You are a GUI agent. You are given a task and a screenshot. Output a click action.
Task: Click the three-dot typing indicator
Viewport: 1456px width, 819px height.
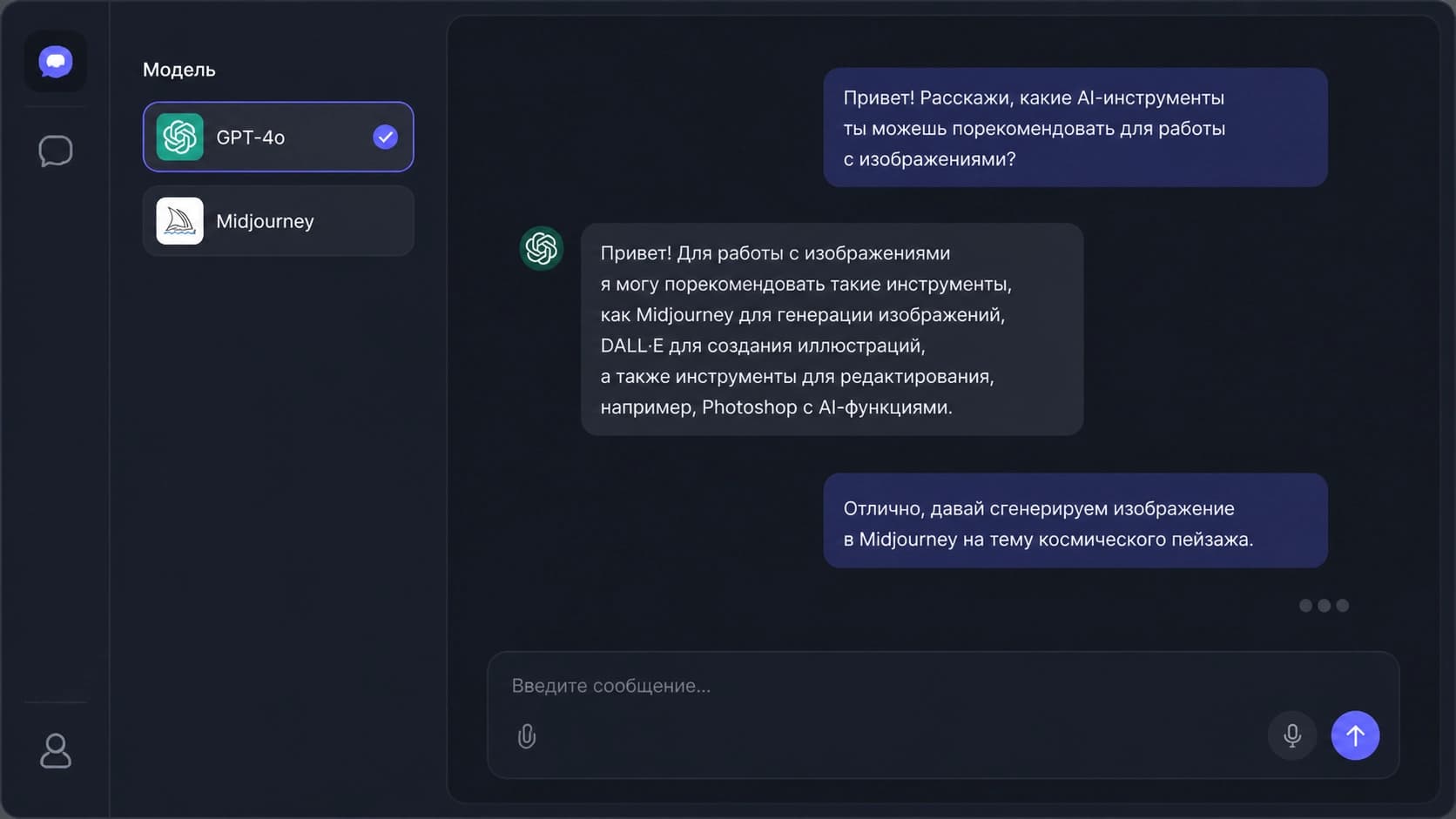1324,606
